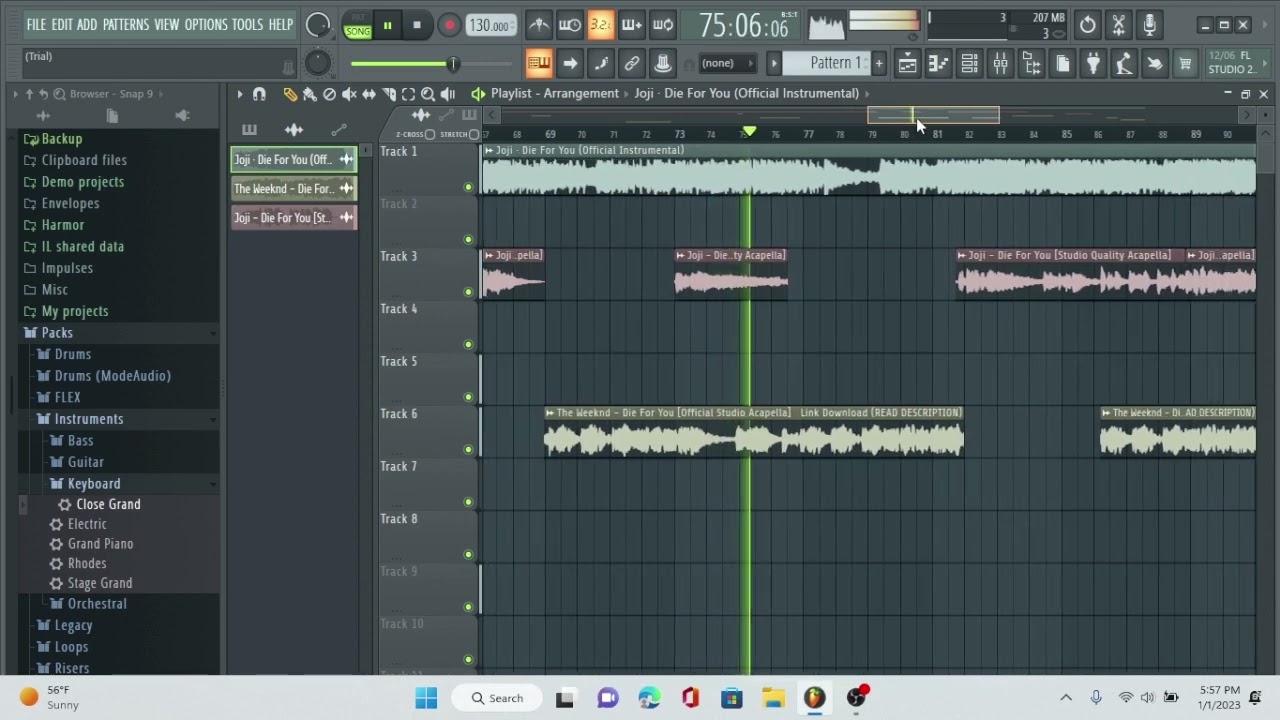Open the undo history circular arrow icon
Image resolution: width=1280 pixels, height=720 pixels.
(1087, 25)
